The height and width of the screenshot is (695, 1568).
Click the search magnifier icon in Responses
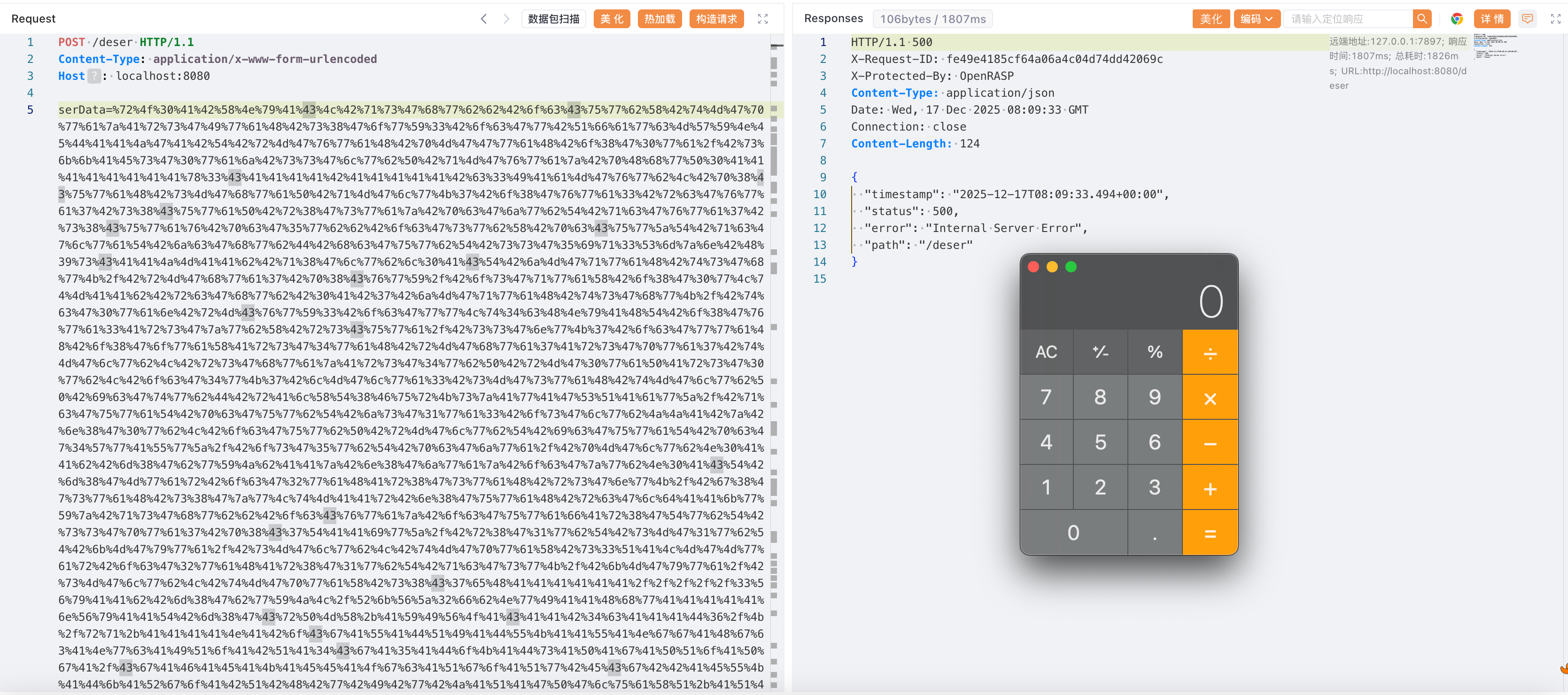(1421, 19)
